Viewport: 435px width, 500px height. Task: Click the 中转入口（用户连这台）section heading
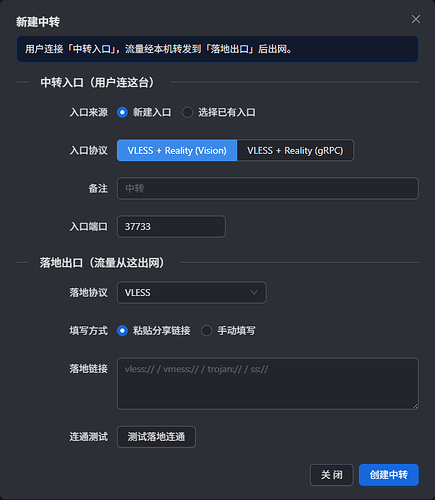tap(97, 82)
